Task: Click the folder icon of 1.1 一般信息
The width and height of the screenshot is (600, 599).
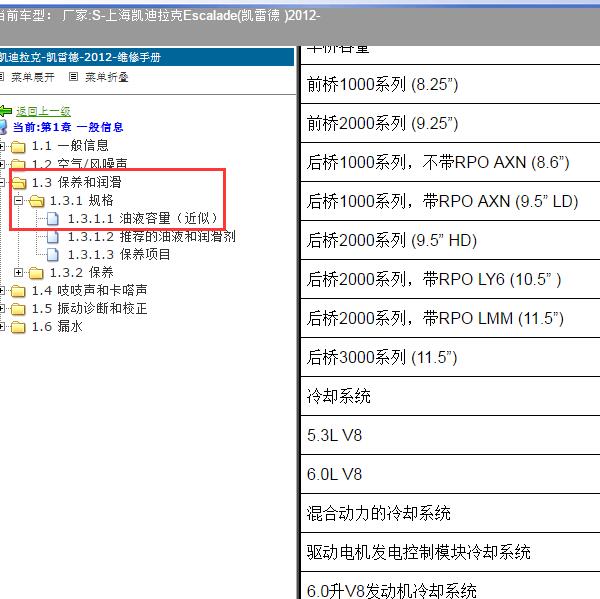Action: [x=18, y=146]
